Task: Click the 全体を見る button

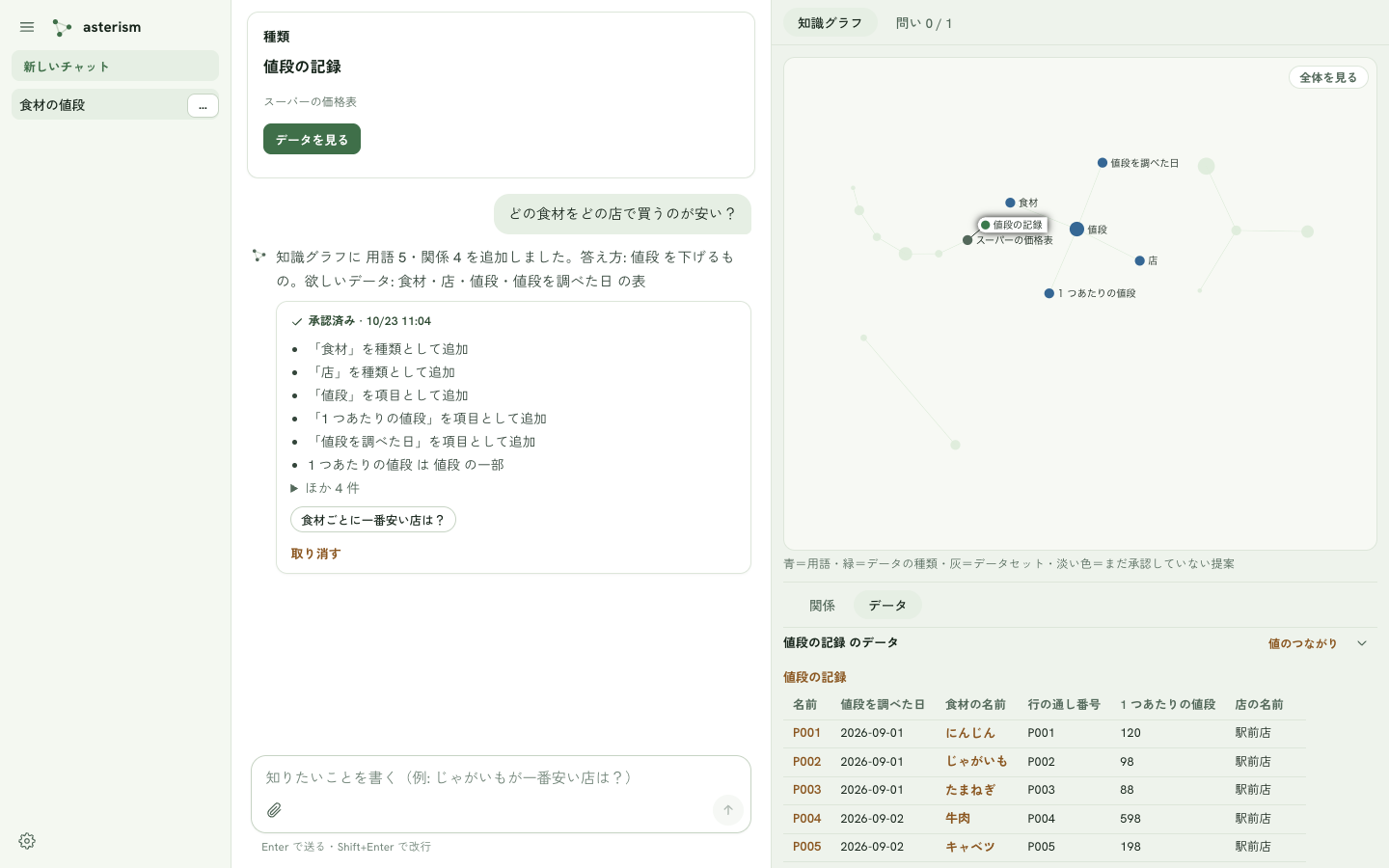Action: pos(1328,77)
